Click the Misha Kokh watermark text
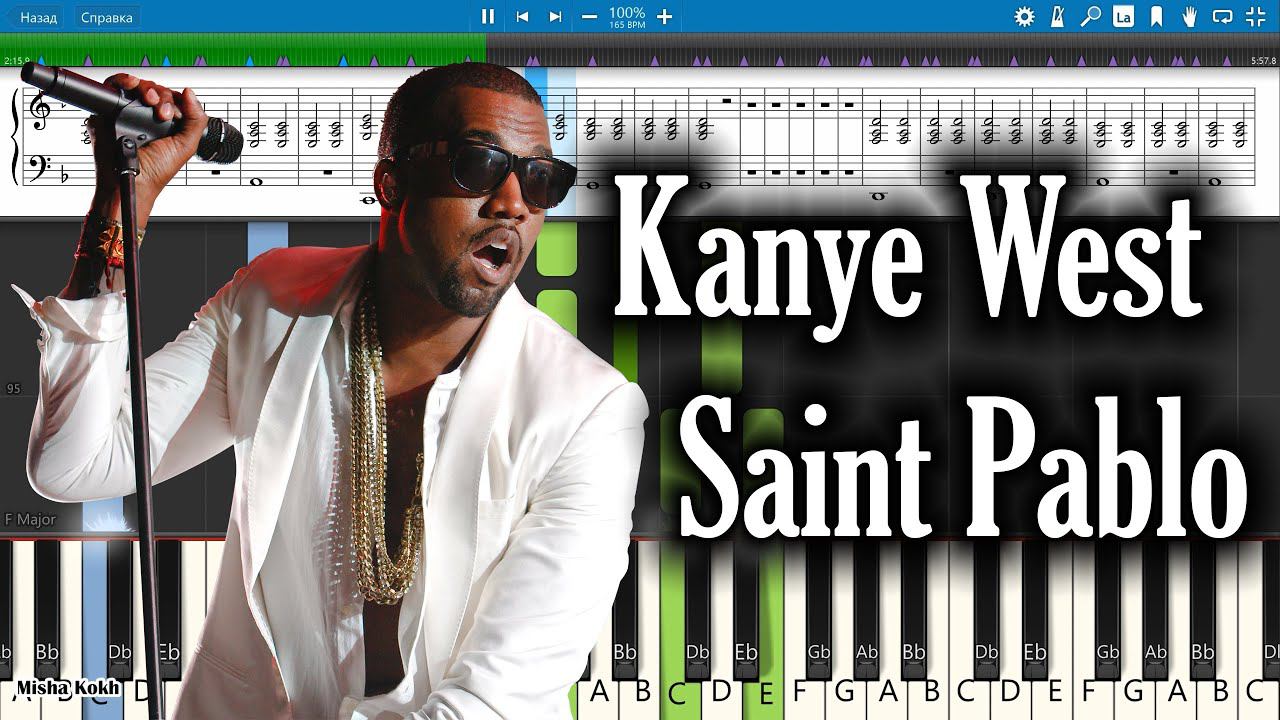Screen dimensions: 1280x720 pyautogui.click(x=67, y=688)
